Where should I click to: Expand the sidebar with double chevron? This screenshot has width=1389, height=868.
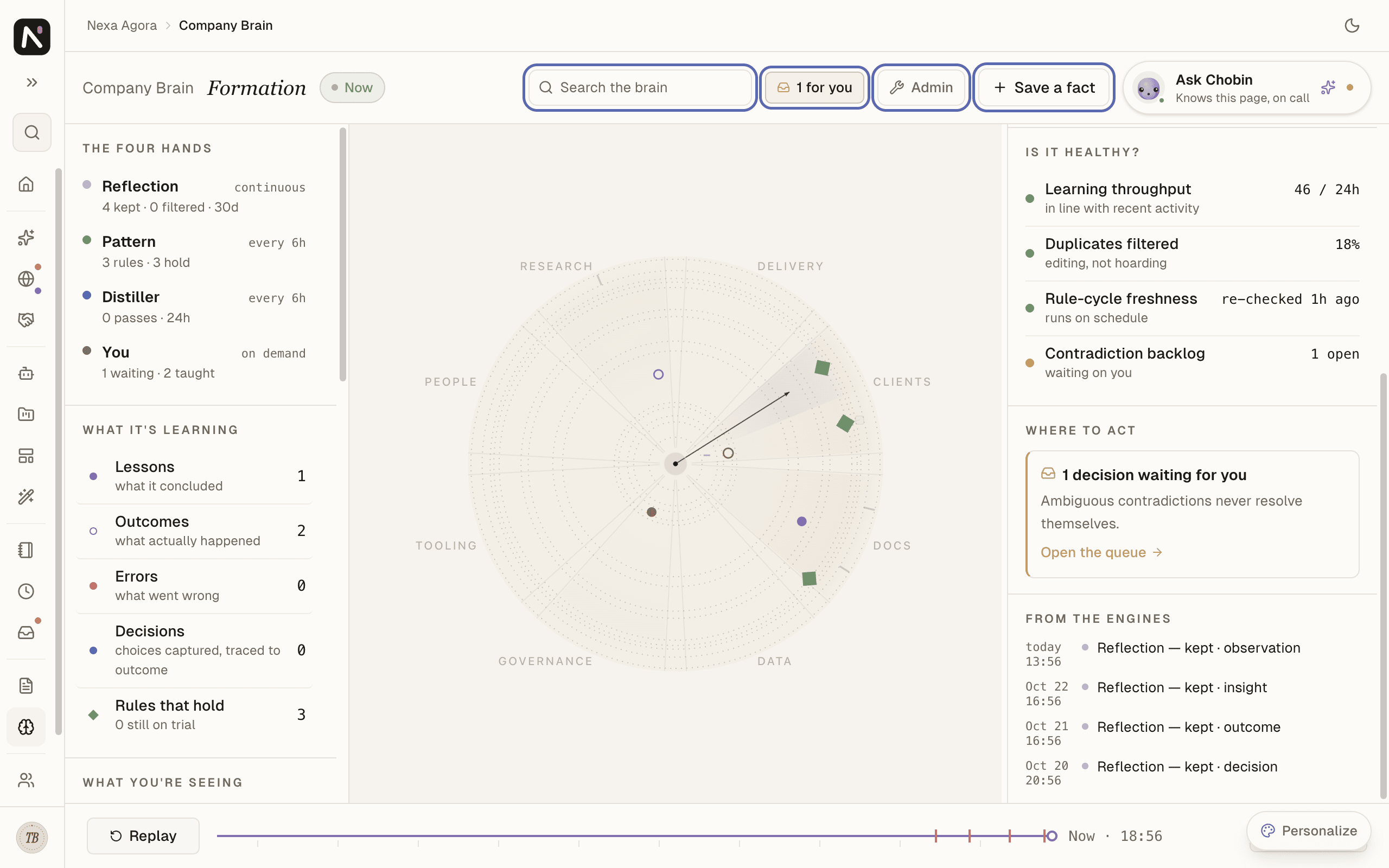(32, 82)
